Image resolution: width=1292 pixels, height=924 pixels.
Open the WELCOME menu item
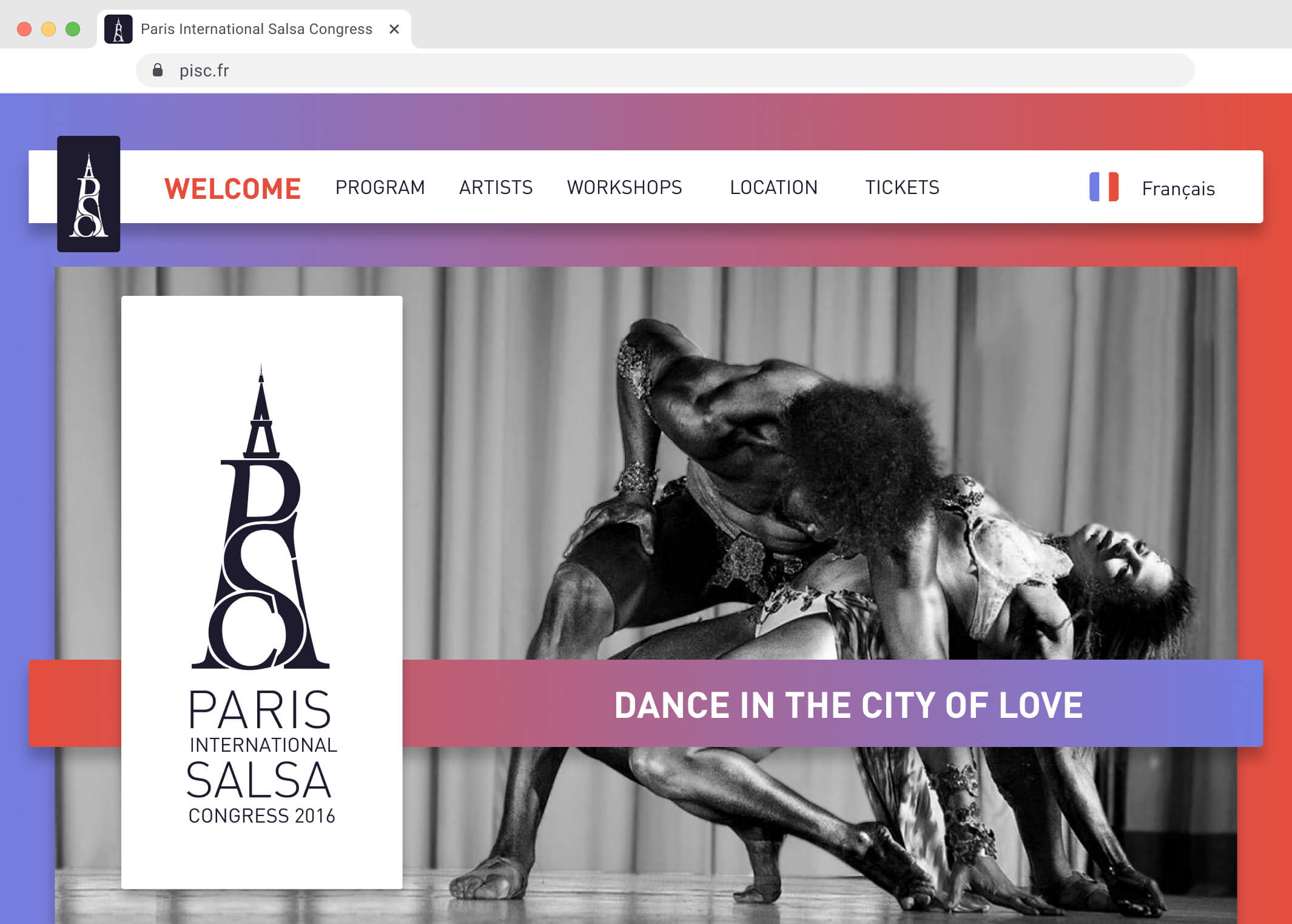(x=232, y=189)
